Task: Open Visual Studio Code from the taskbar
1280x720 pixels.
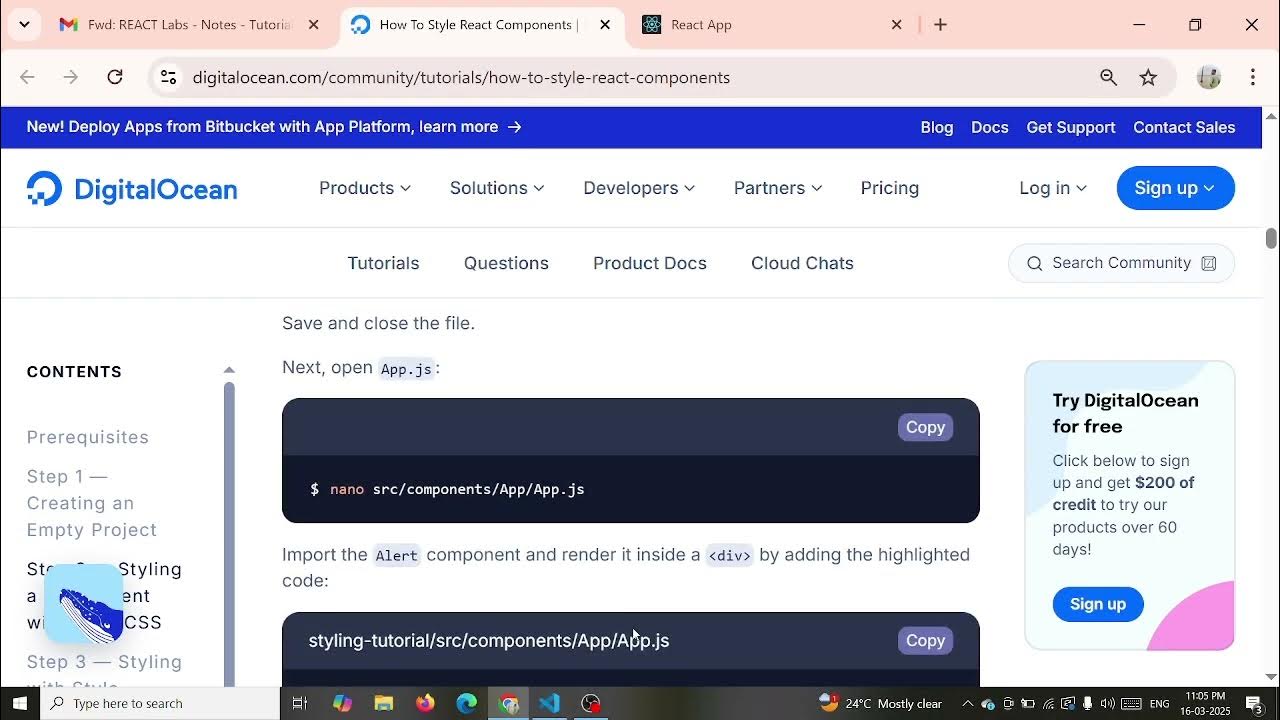Action: pos(549,703)
